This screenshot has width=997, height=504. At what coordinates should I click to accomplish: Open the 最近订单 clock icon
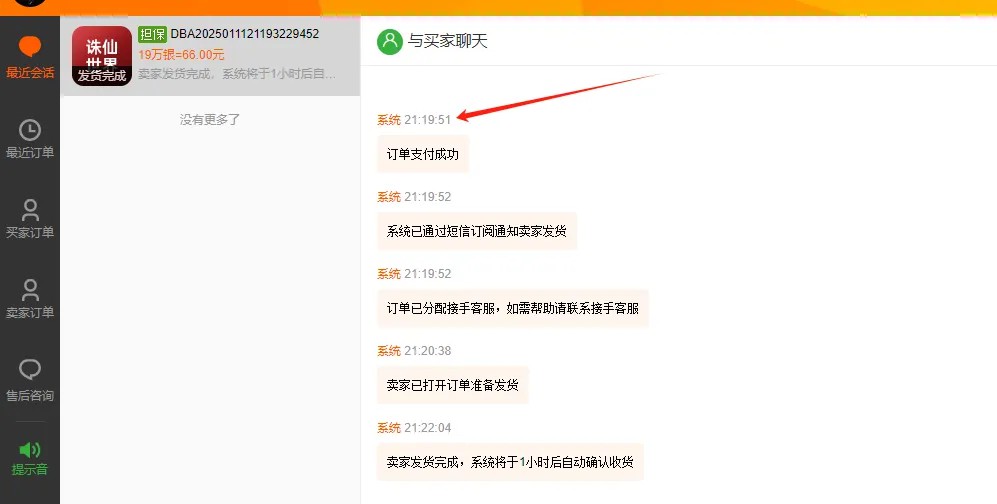tap(30, 130)
